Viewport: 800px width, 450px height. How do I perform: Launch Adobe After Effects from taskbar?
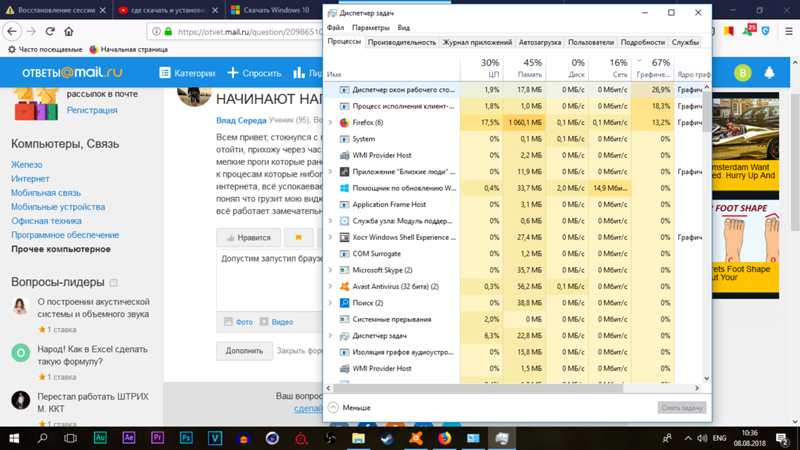(129, 438)
